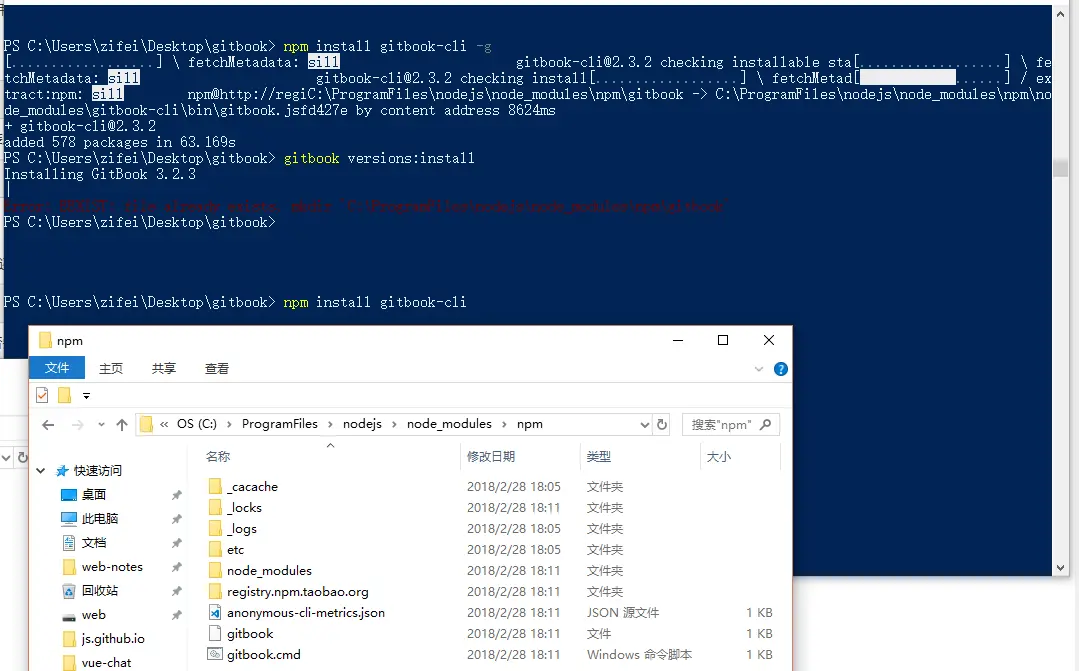Open 桌面 in the navigation pane
This screenshot has width=1079, height=671.
[94, 495]
